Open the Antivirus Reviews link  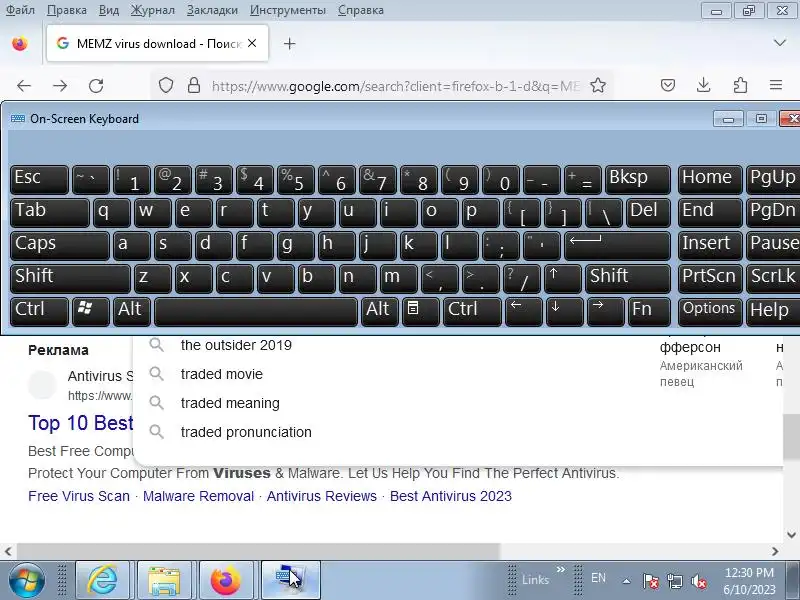tap(321, 496)
